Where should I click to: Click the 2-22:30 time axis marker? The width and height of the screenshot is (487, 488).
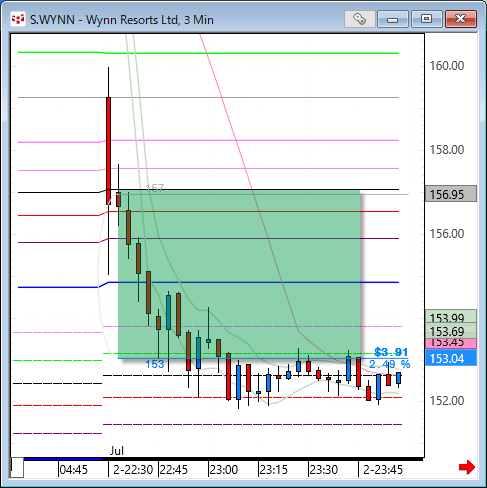point(133,470)
